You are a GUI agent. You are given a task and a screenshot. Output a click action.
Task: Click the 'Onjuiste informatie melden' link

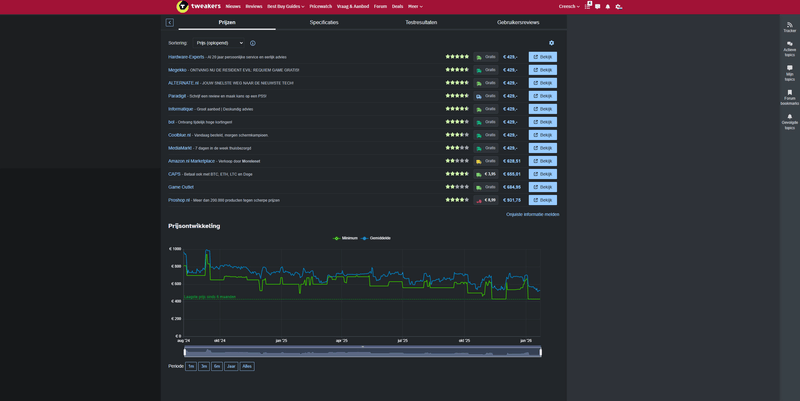click(533, 214)
